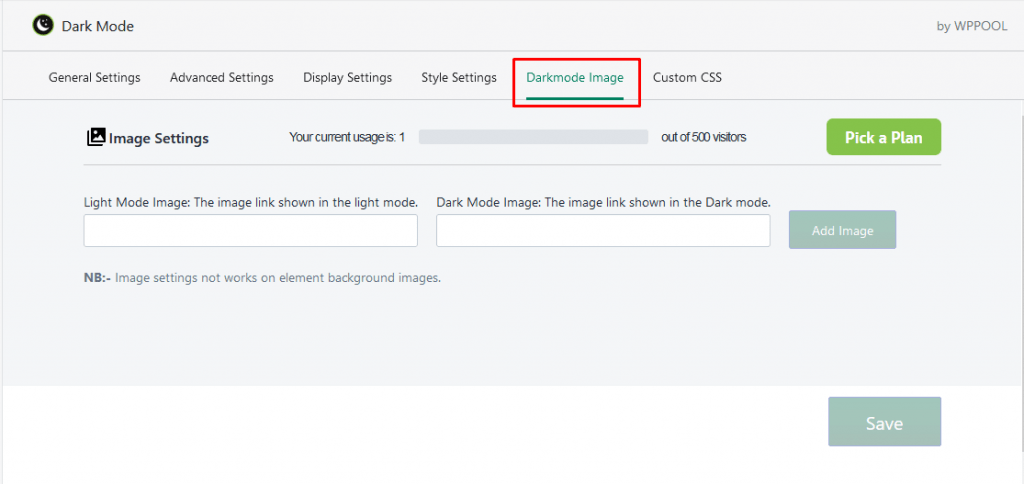Click the Save button
This screenshot has height=484, width=1024.
[884, 423]
